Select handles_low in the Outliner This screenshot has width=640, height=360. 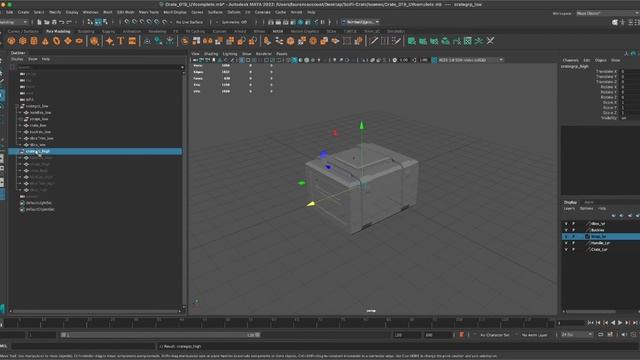[40, 113]
